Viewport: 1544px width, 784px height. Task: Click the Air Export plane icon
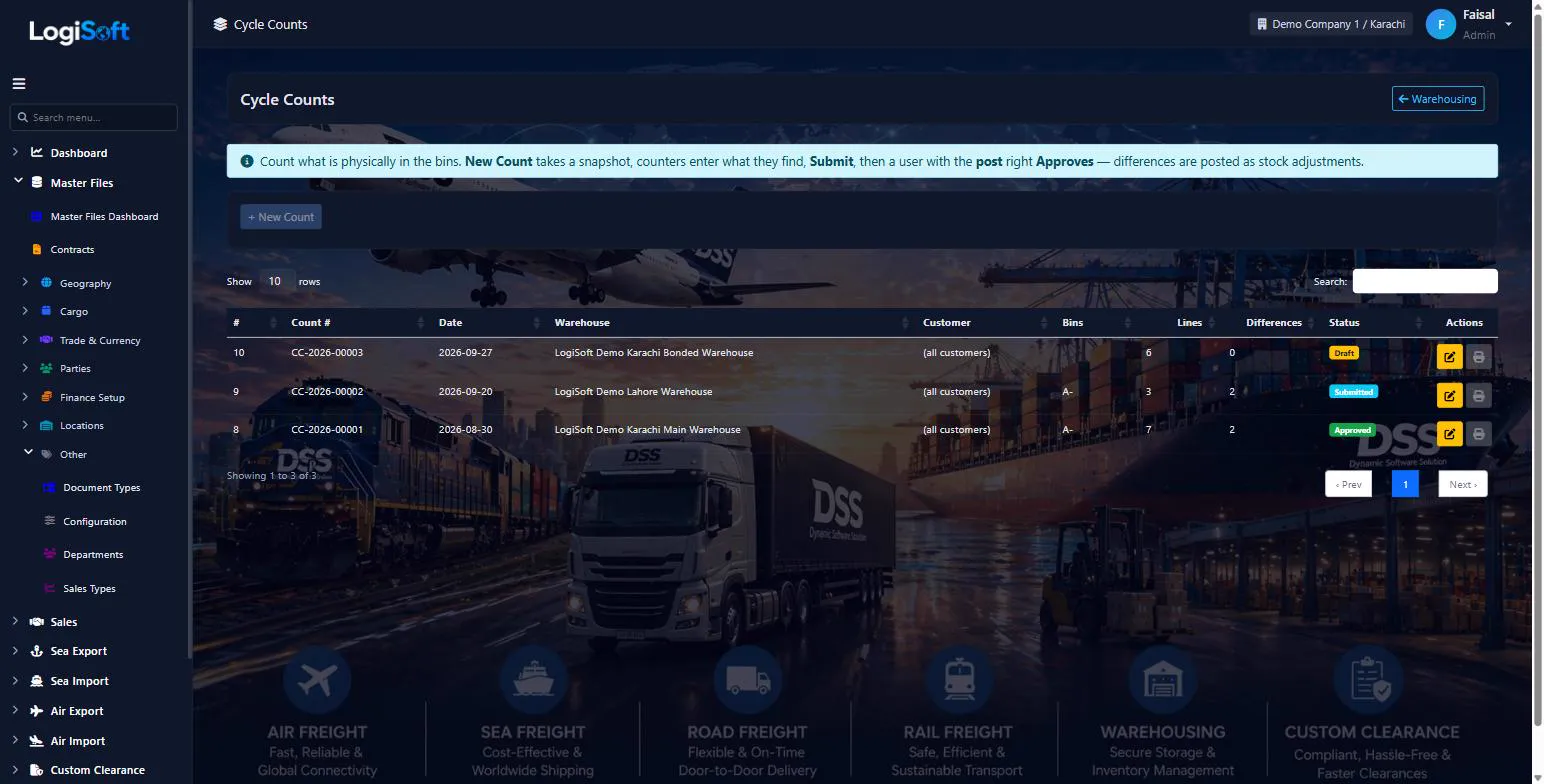tap(37, 711)
